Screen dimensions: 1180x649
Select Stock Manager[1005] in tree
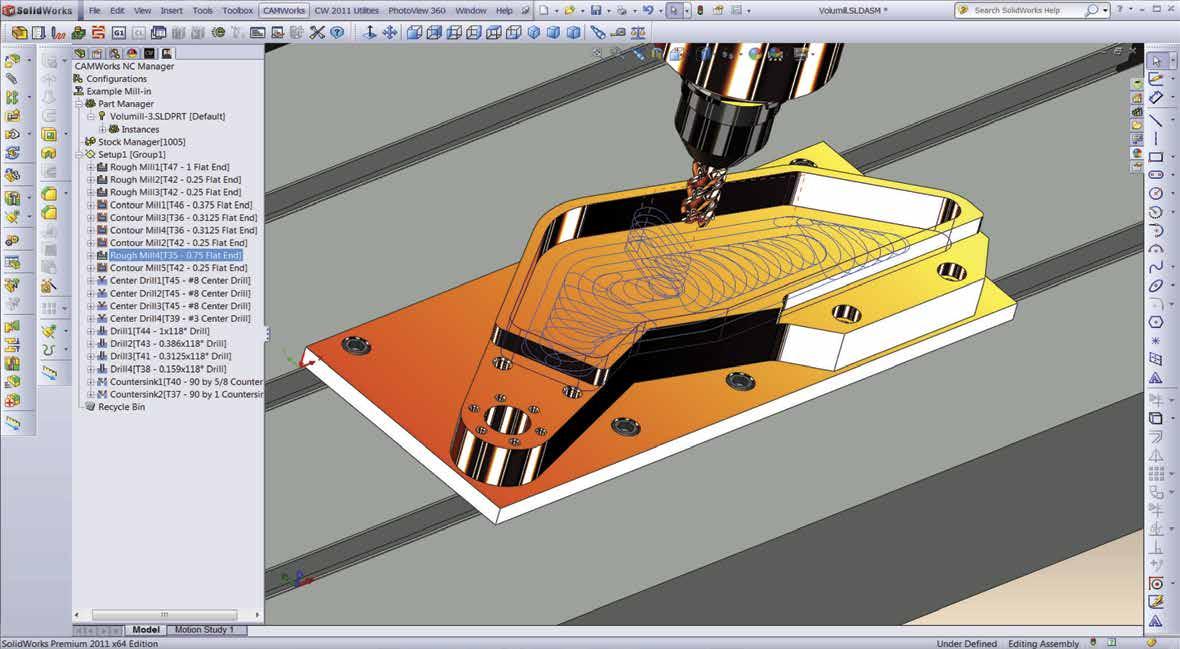coord(141,142)
